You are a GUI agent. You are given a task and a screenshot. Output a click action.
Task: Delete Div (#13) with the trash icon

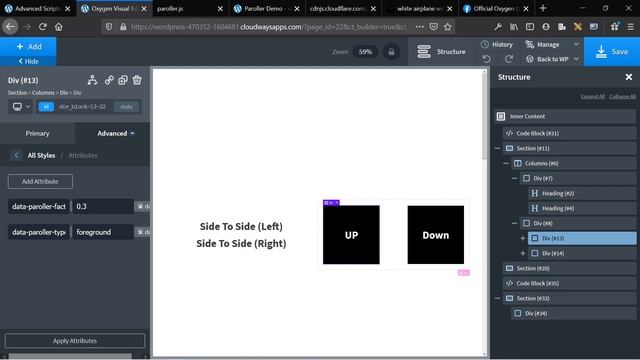(x=137, y=80)
